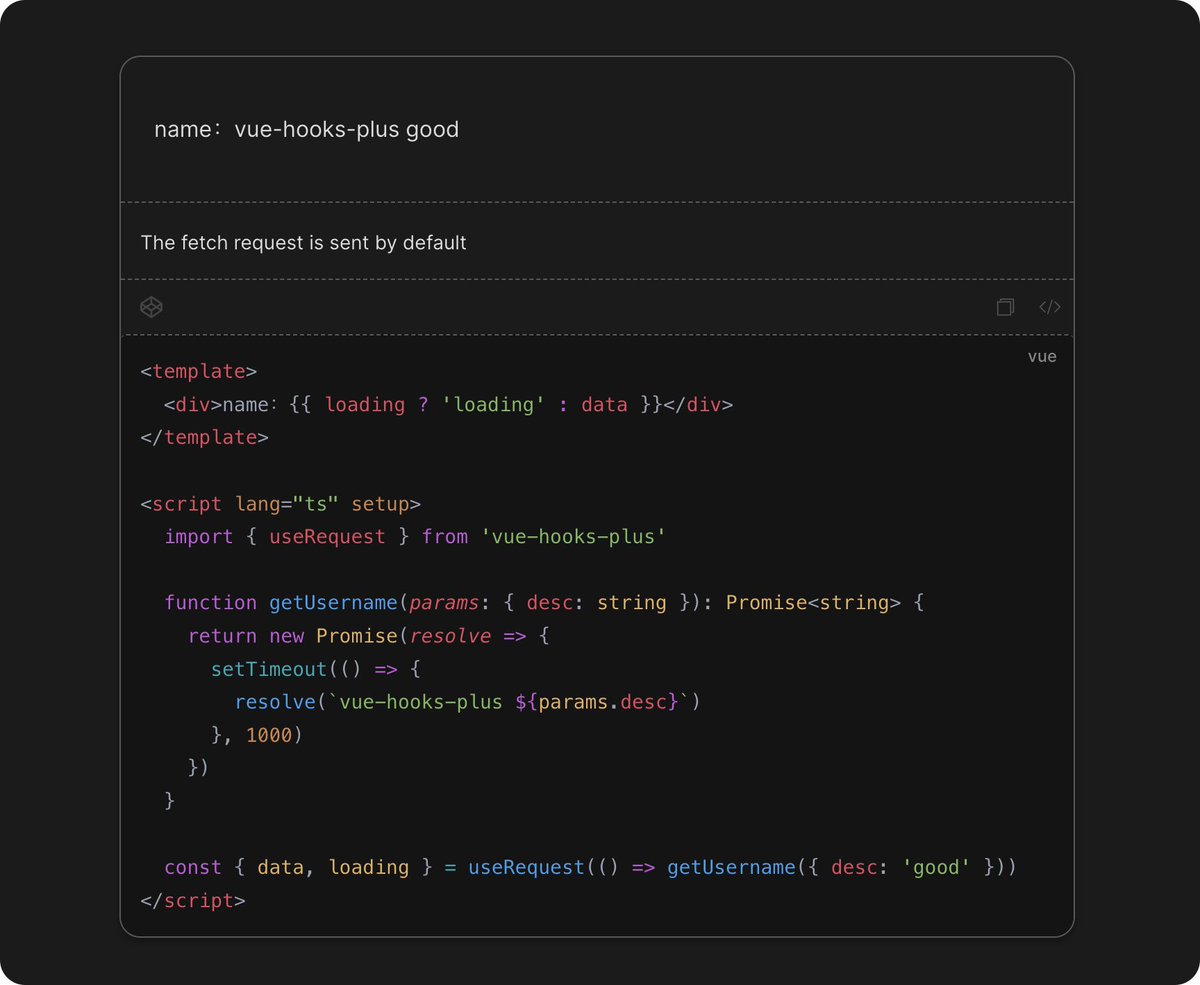Screen dimensions: 1200x985
Task: Click the closing </script> tag line
Action: (x=193, y=899)
